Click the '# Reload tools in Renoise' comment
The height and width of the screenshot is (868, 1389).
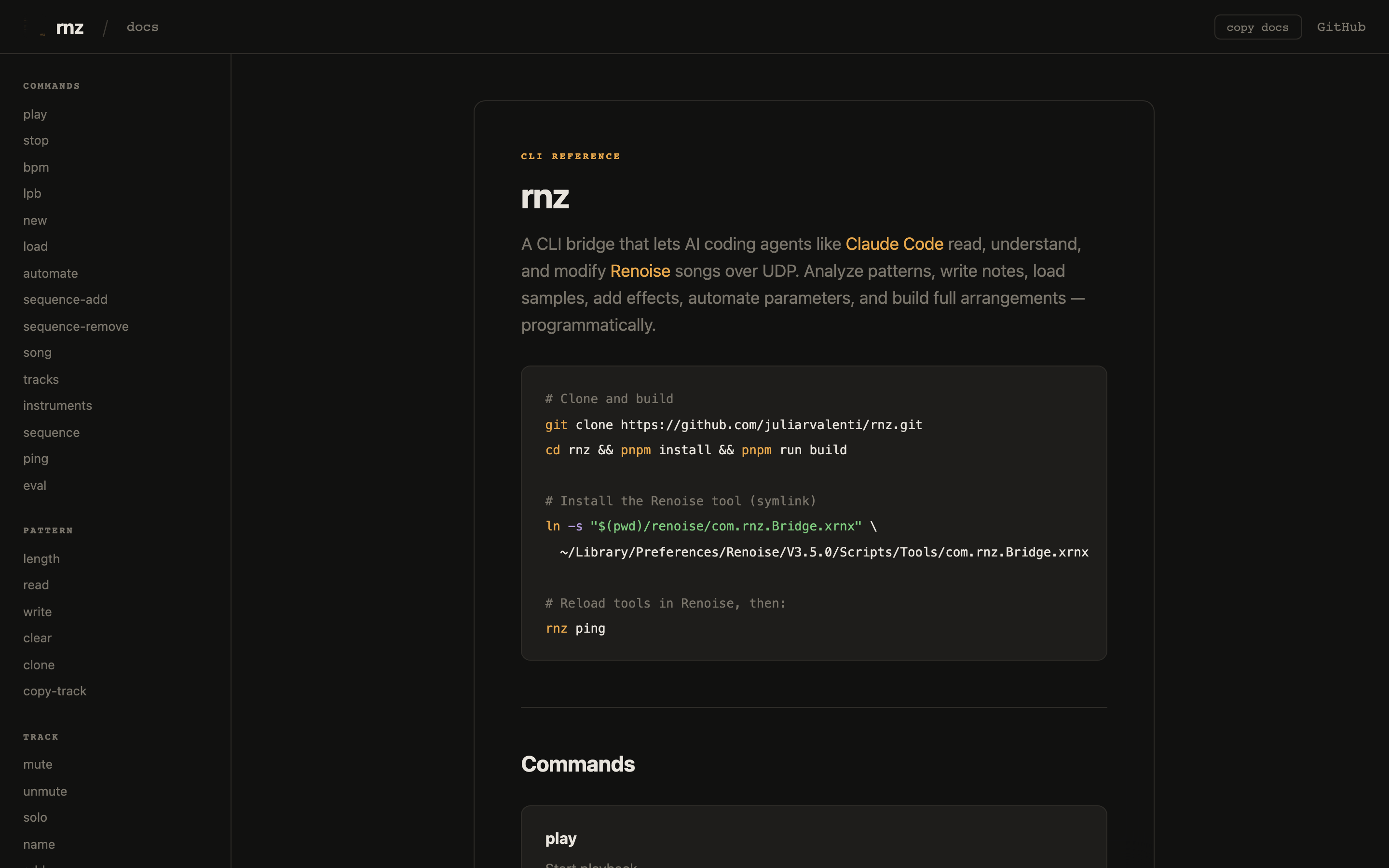pyautogui.click(x=665, y=603)
